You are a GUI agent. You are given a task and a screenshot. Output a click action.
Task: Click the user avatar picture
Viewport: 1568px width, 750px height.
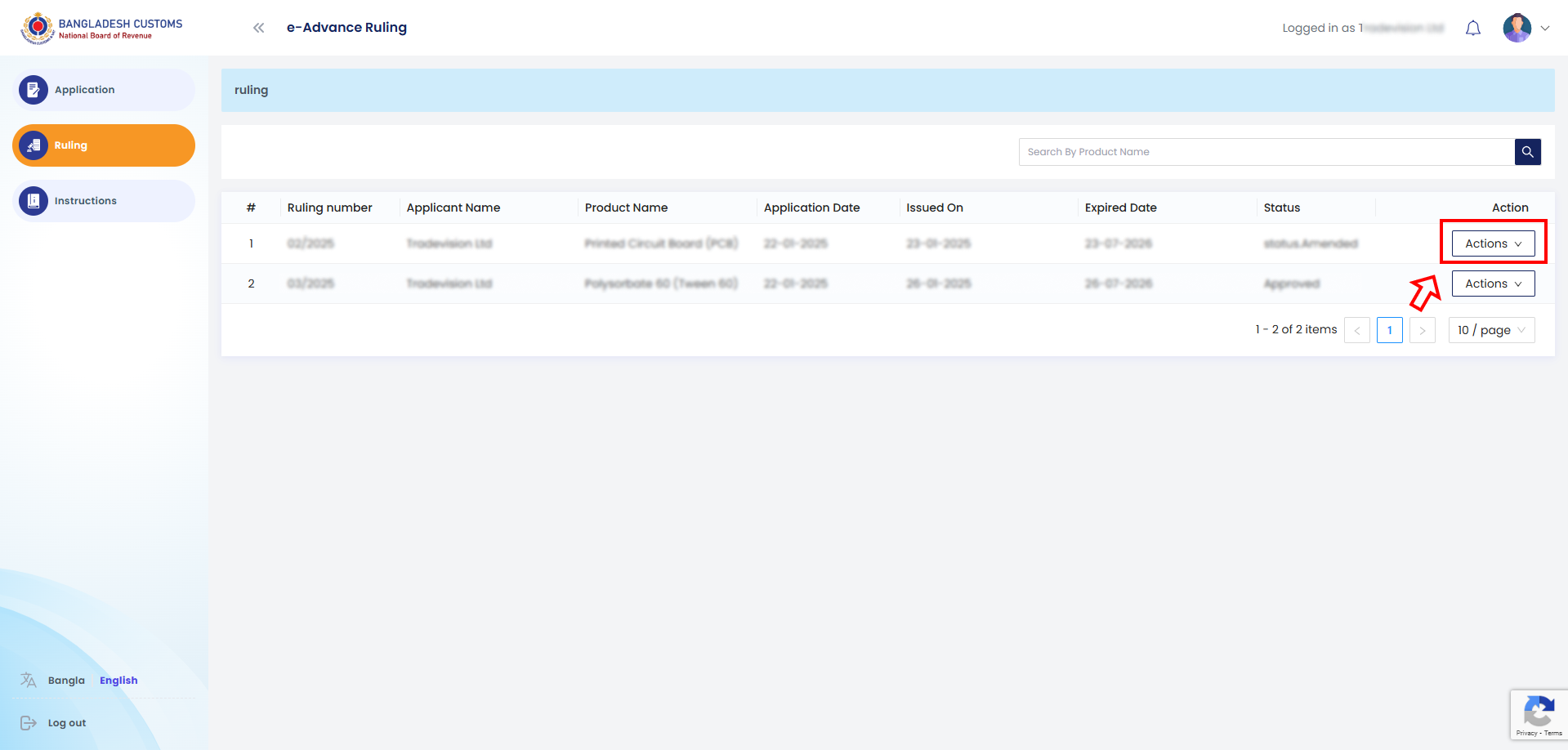(1517, 28)
